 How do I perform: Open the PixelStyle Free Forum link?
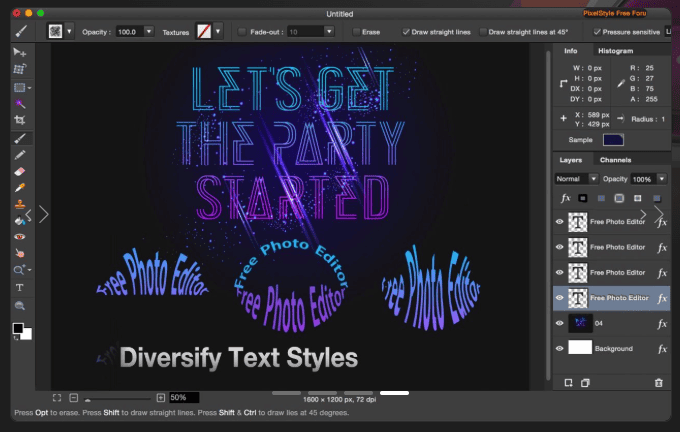(615, 13)
